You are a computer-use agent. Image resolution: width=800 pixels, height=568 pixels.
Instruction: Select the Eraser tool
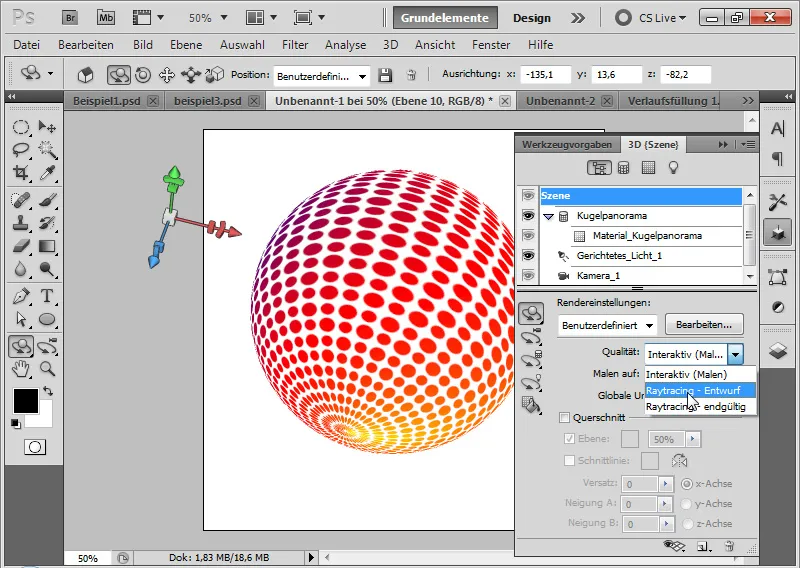20,246
